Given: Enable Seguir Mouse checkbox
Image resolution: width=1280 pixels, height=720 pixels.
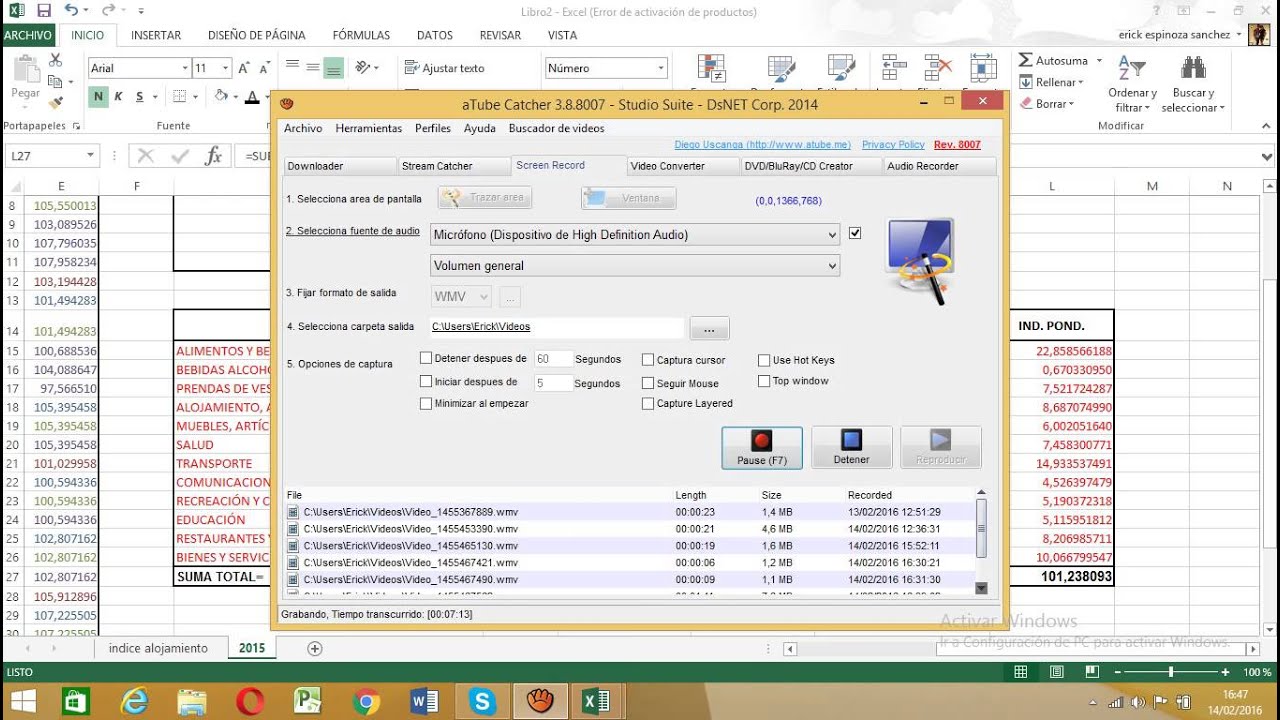Looking at the screenshot, I should click(x=648, y=383).
